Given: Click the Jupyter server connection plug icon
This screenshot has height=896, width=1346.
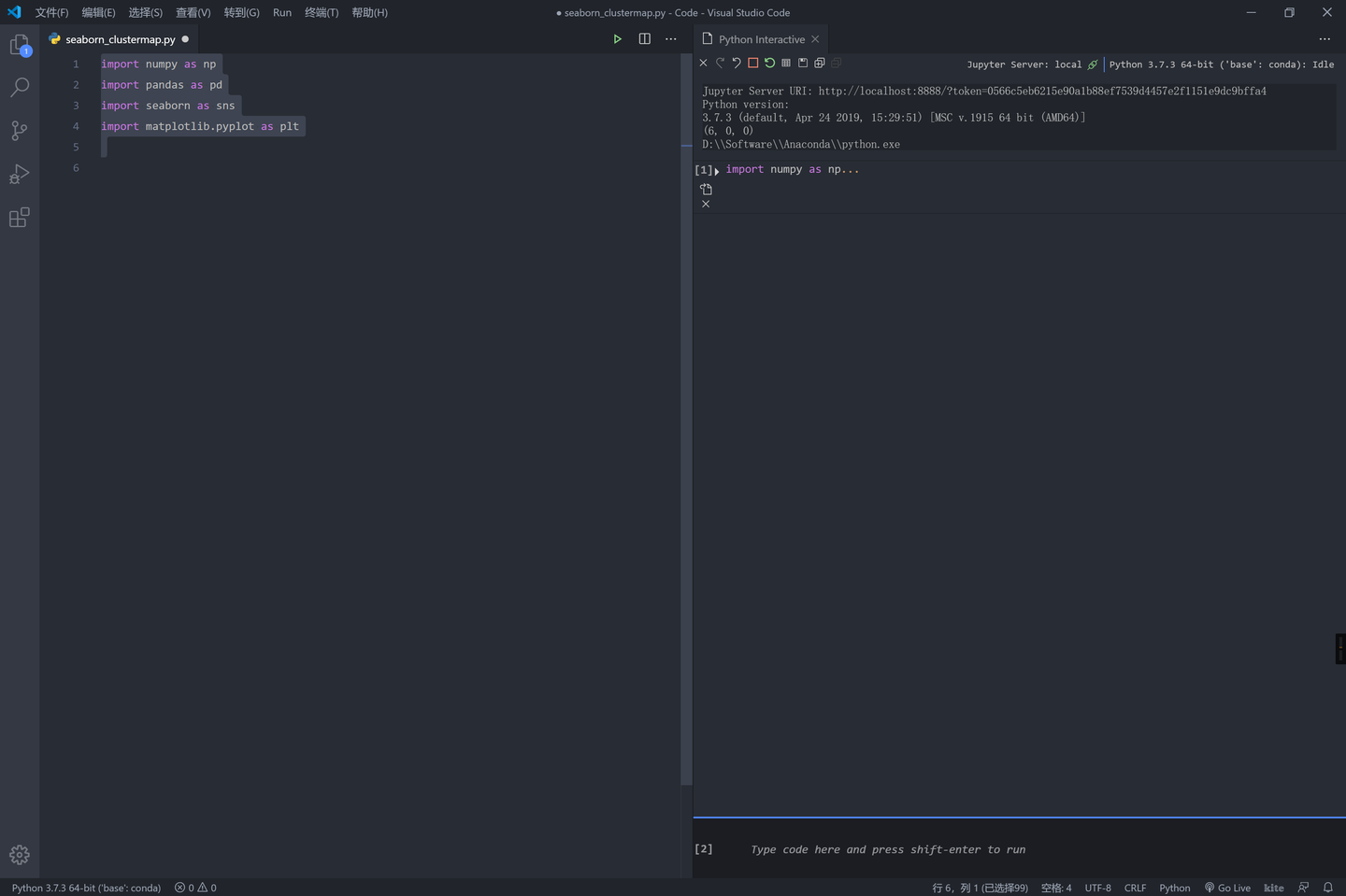Looking at the screenshot, I should click(x=1092, y=64).
